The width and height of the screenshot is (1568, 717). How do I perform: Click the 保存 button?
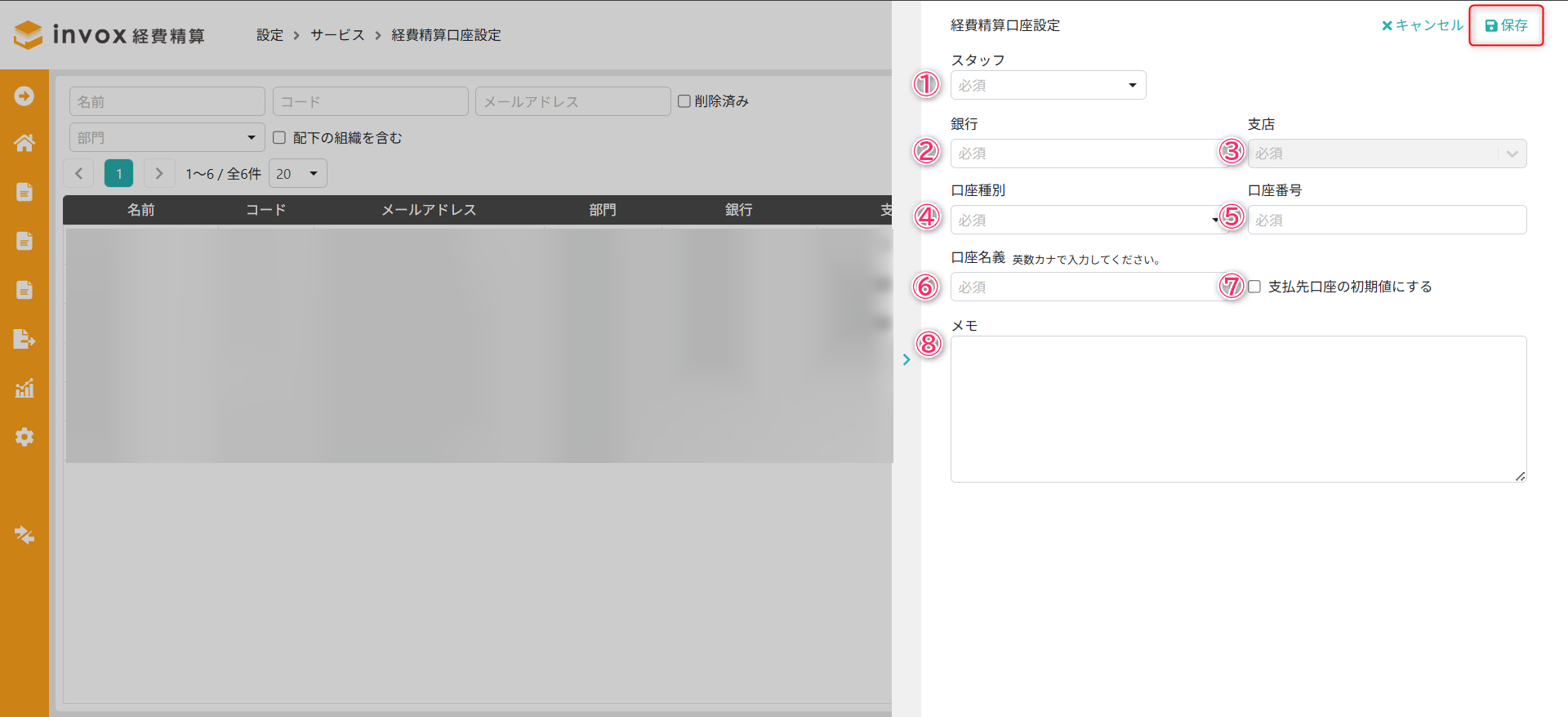1506,26
